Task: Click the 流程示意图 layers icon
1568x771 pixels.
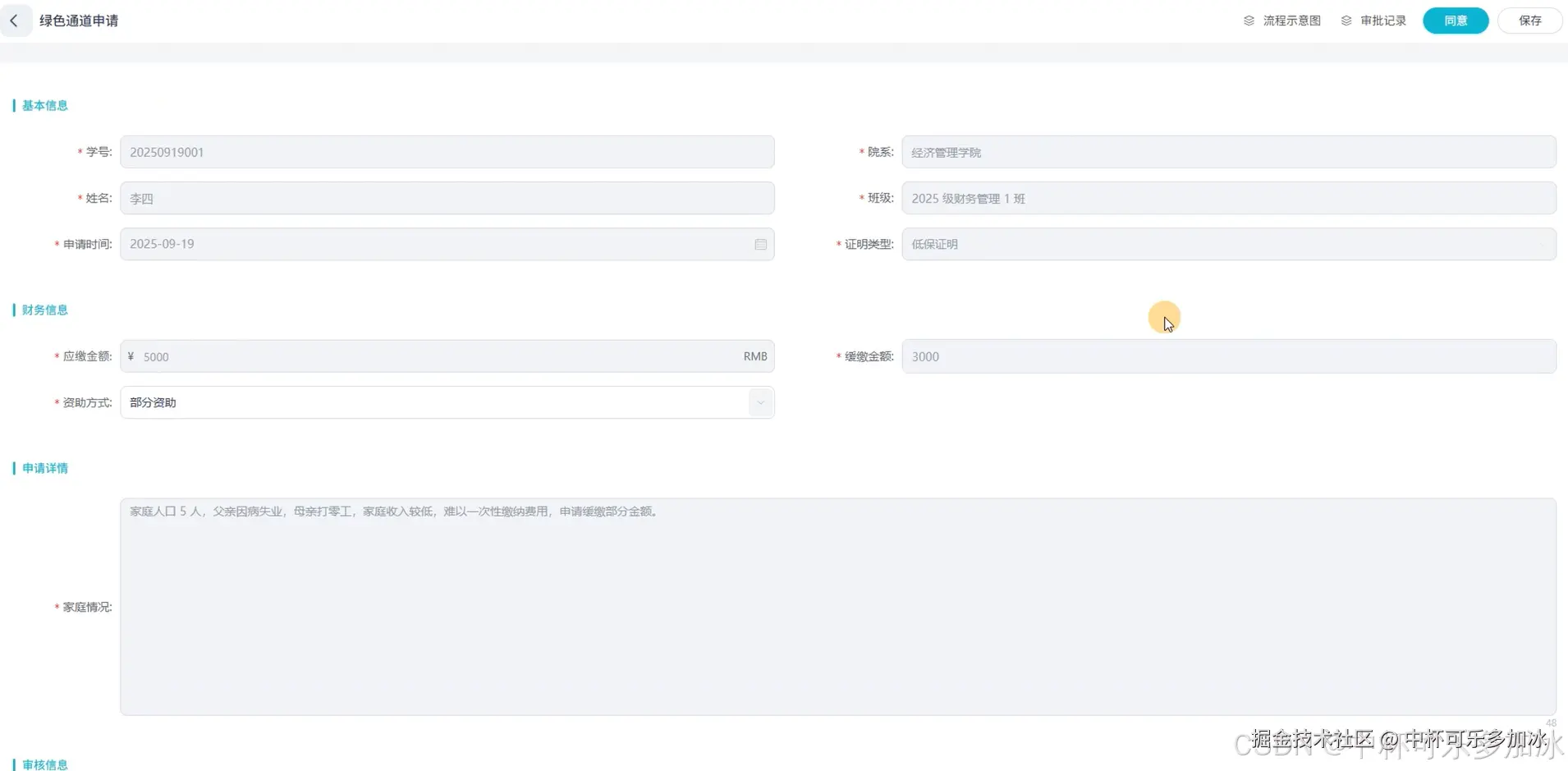Action: 1249,21
